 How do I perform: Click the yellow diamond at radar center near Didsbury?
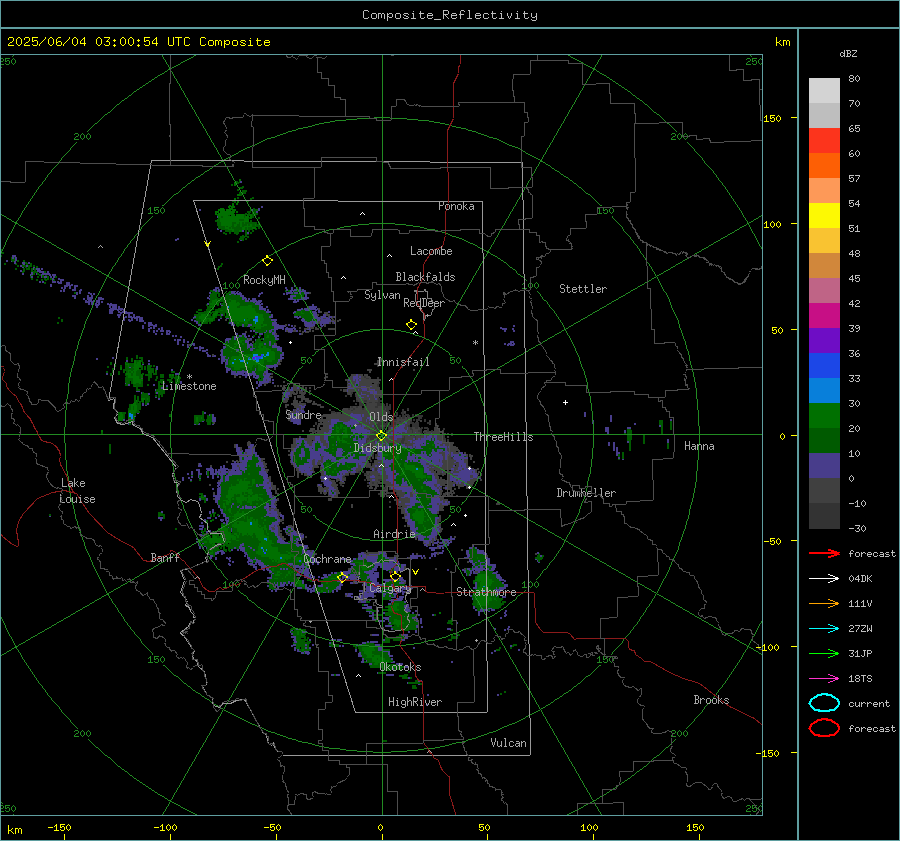click(x=381, y=436)
